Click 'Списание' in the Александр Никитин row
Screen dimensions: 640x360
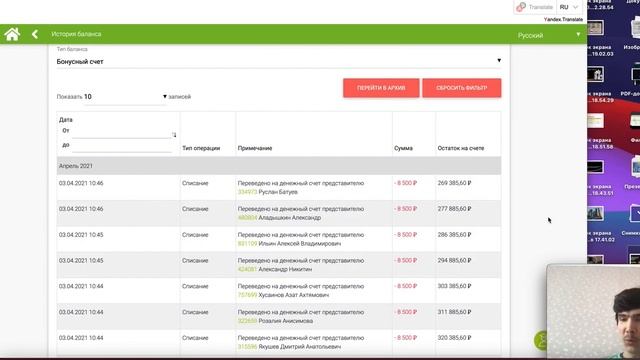click(x=195, y=260)
